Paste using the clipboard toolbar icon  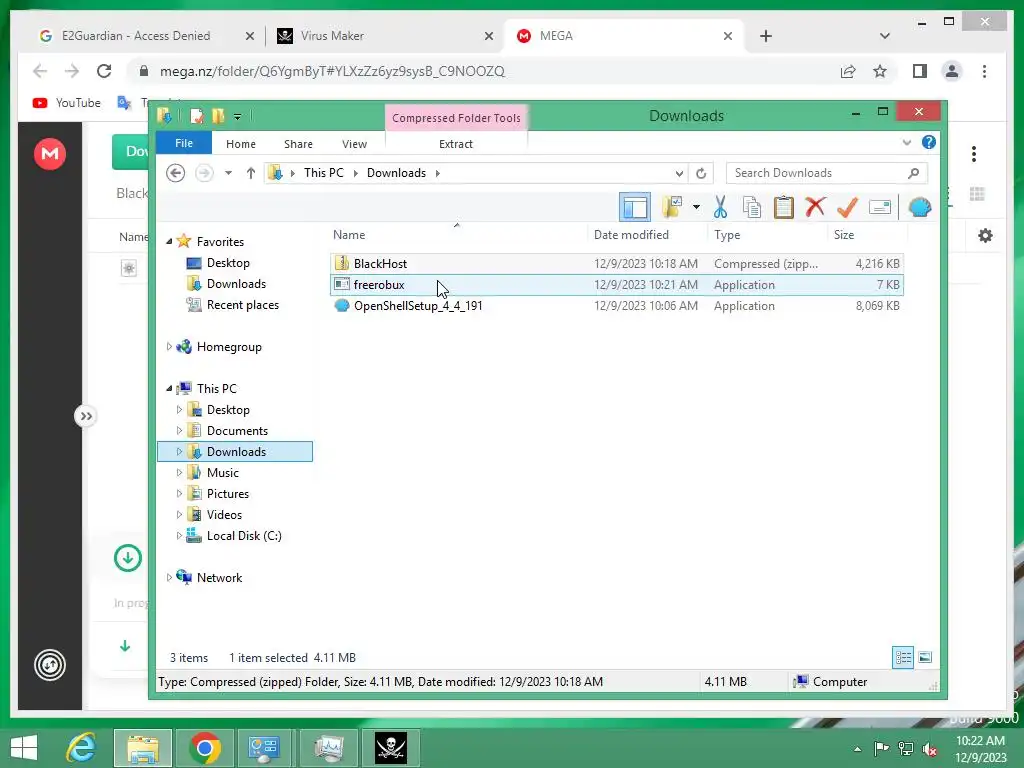(x=784, y=208)
